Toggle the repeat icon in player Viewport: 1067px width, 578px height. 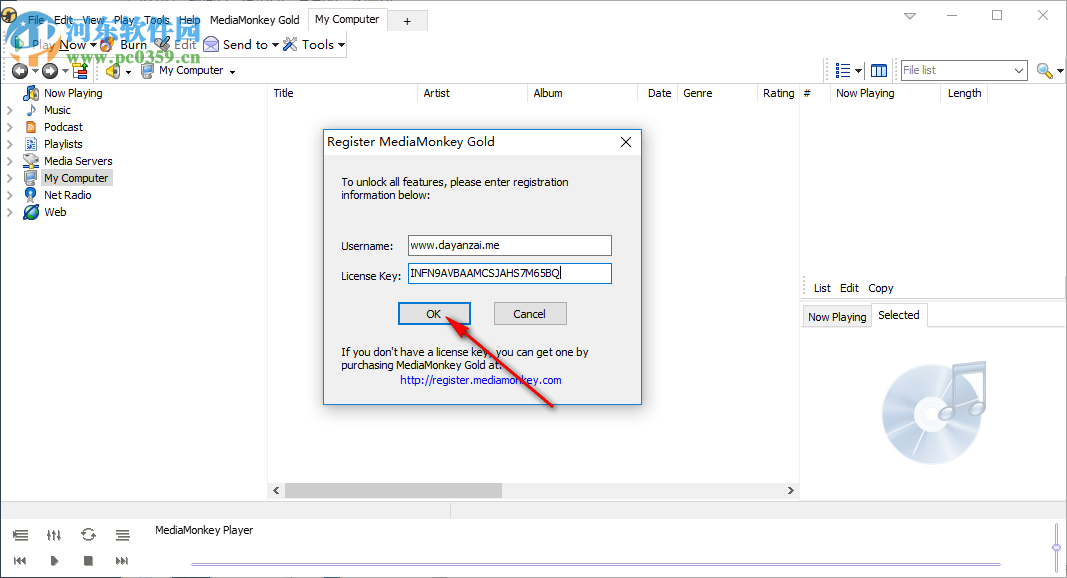(x=88, y=535)
